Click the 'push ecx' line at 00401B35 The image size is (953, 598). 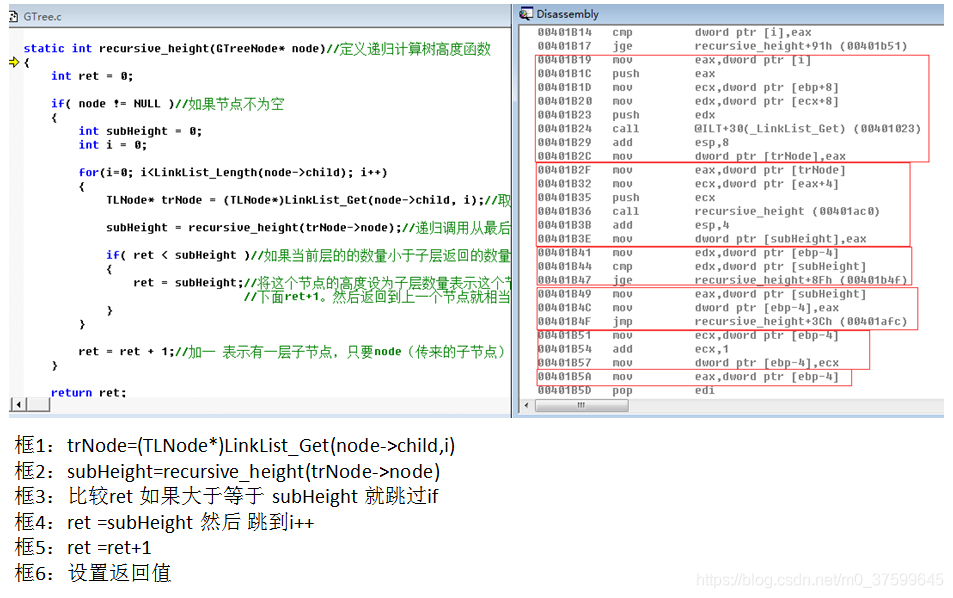[x=627, y=198]
